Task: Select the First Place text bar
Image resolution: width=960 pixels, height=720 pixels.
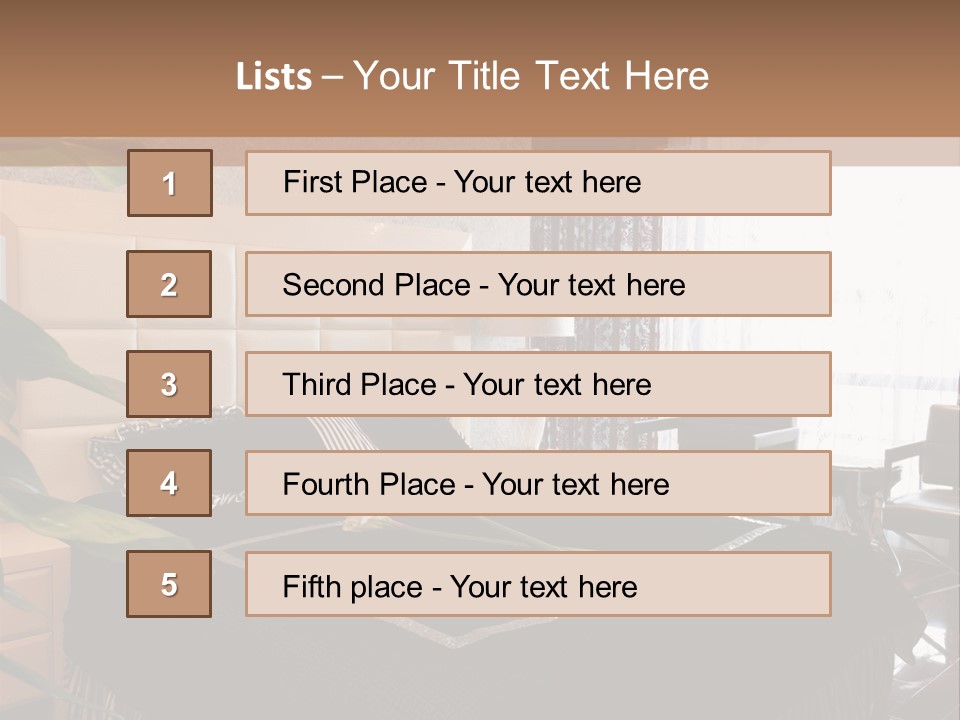Action: point(538,183)
